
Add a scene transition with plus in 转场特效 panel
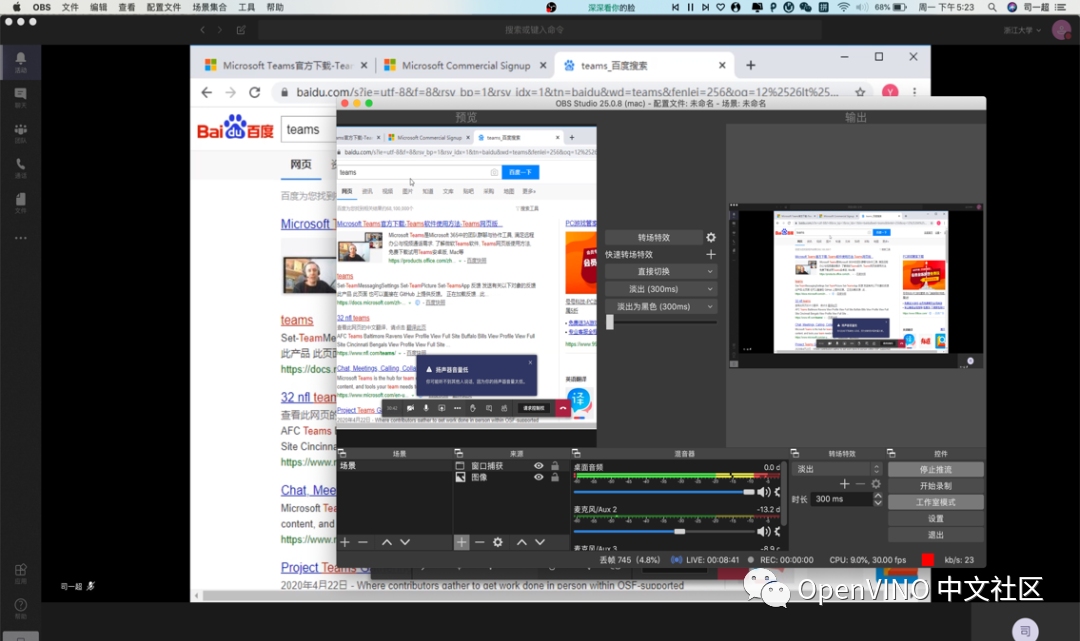click(x=844, y=484)
